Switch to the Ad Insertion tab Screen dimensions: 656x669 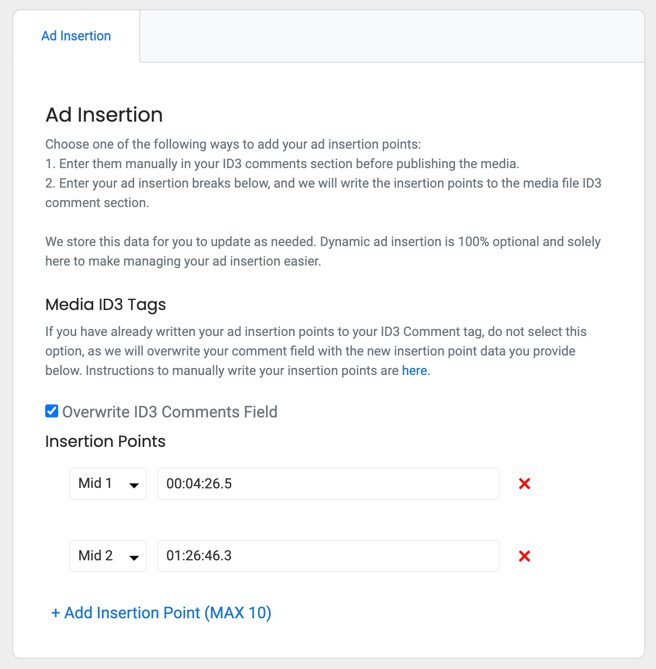pyautogui.click(x=76, y=36)
